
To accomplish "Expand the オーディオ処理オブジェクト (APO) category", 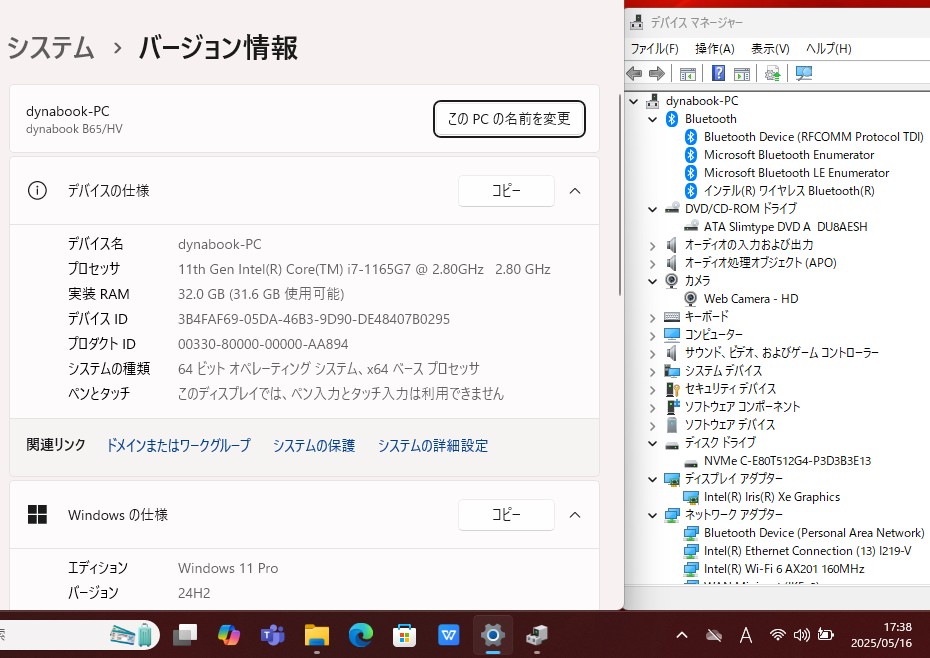I will coord(653,263).
